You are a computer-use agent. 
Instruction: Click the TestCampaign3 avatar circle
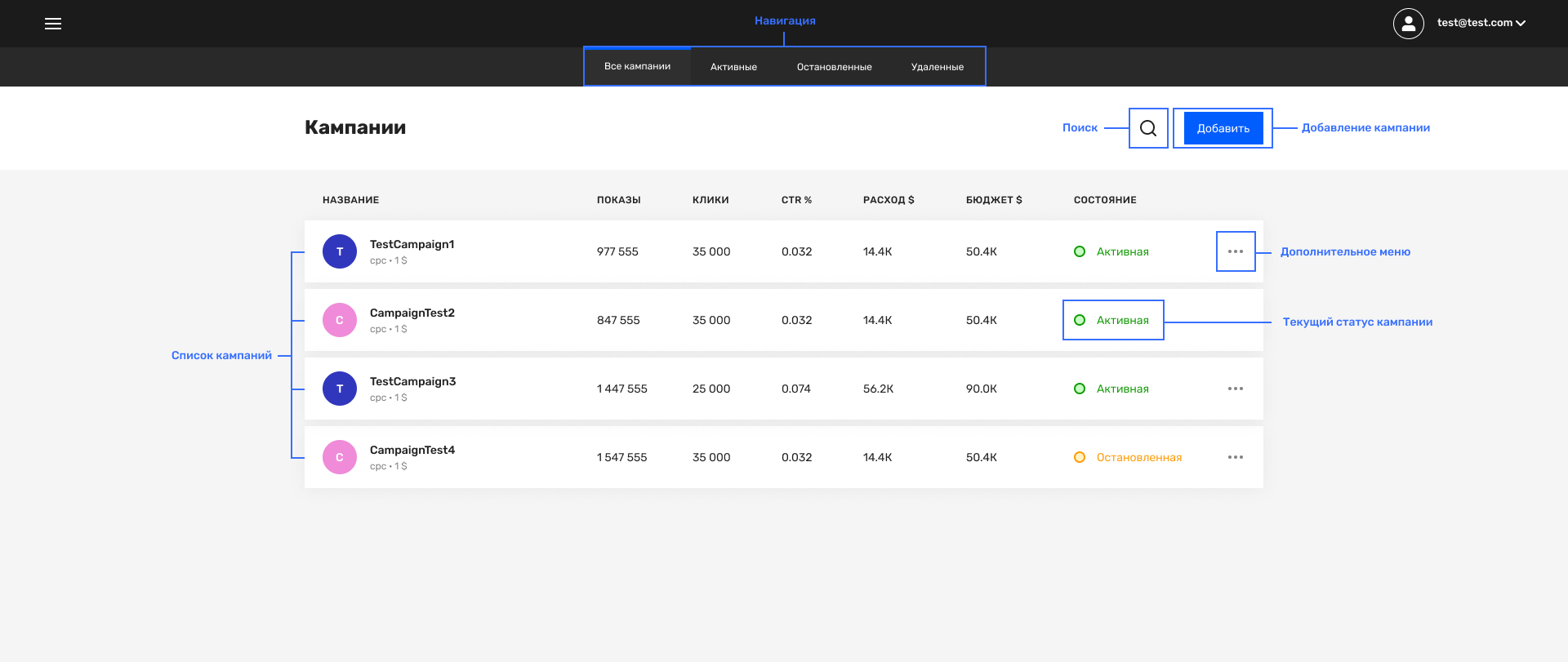click(340, 389)
